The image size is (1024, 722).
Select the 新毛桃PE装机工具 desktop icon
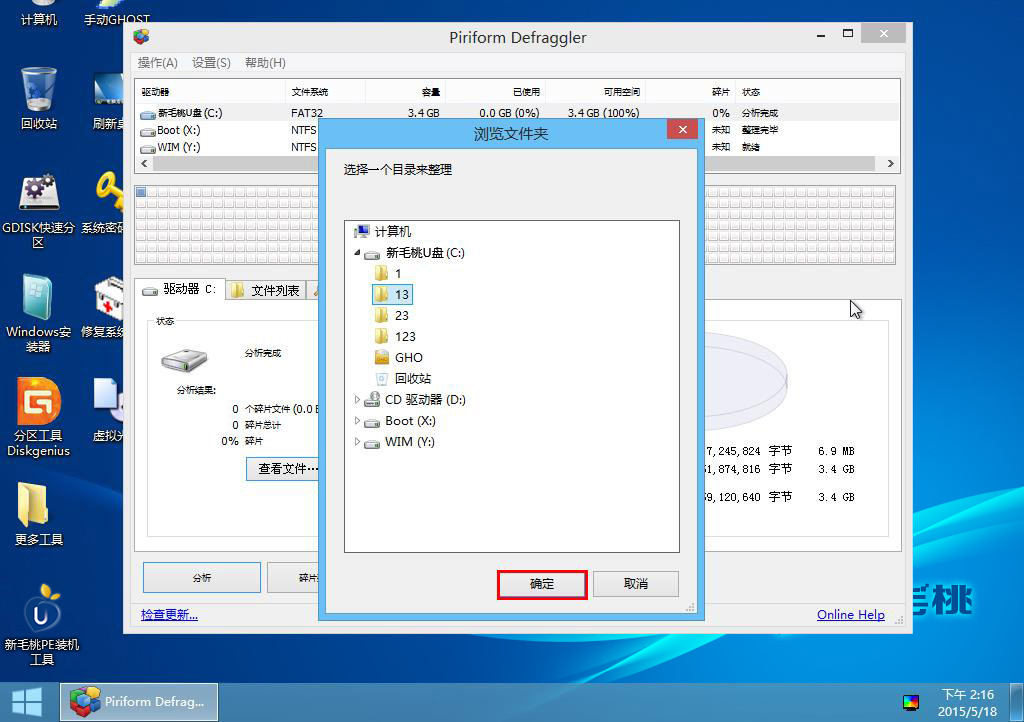[x=42, y=625]
